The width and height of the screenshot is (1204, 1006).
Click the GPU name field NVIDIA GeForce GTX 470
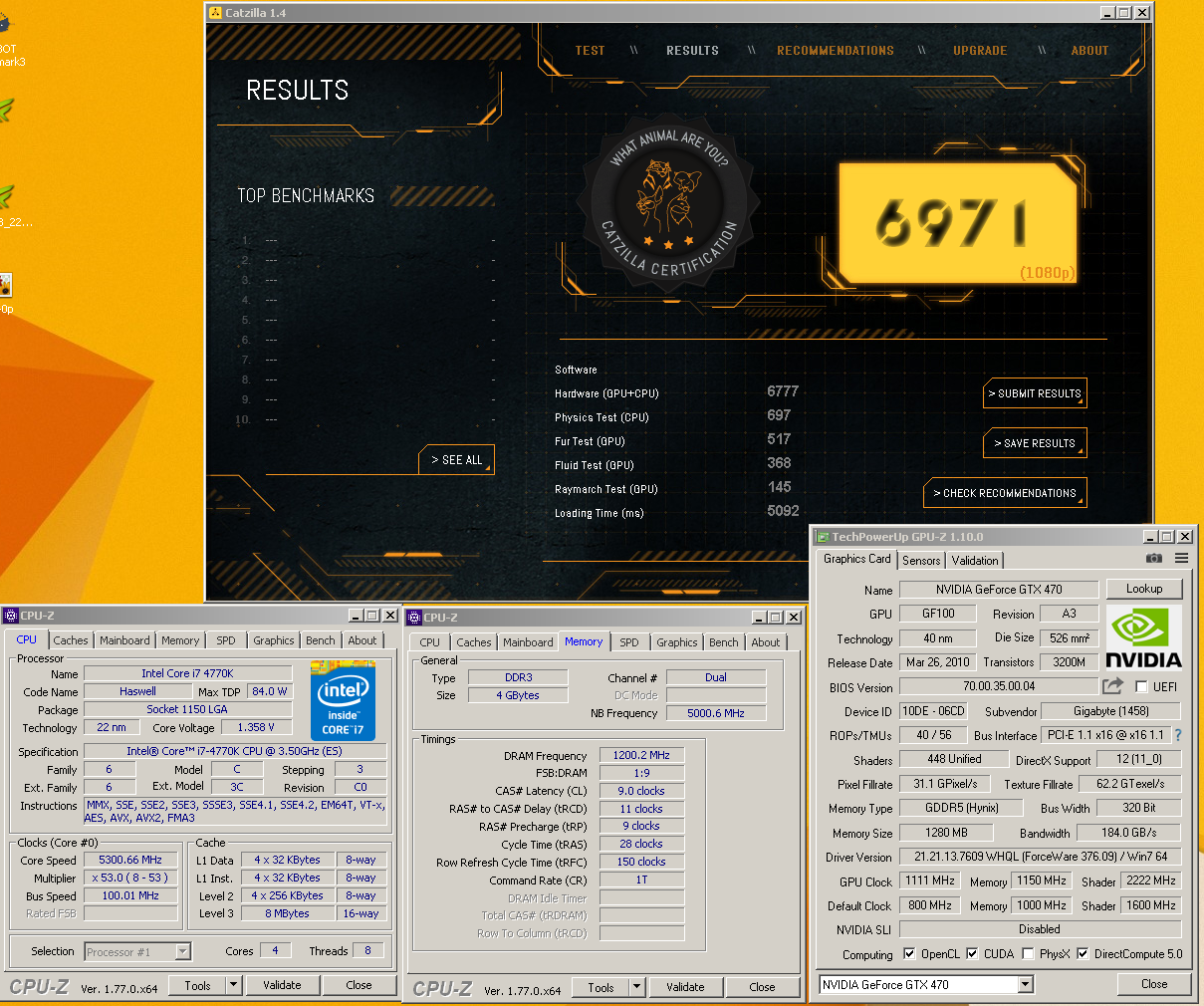pos(999,590)
